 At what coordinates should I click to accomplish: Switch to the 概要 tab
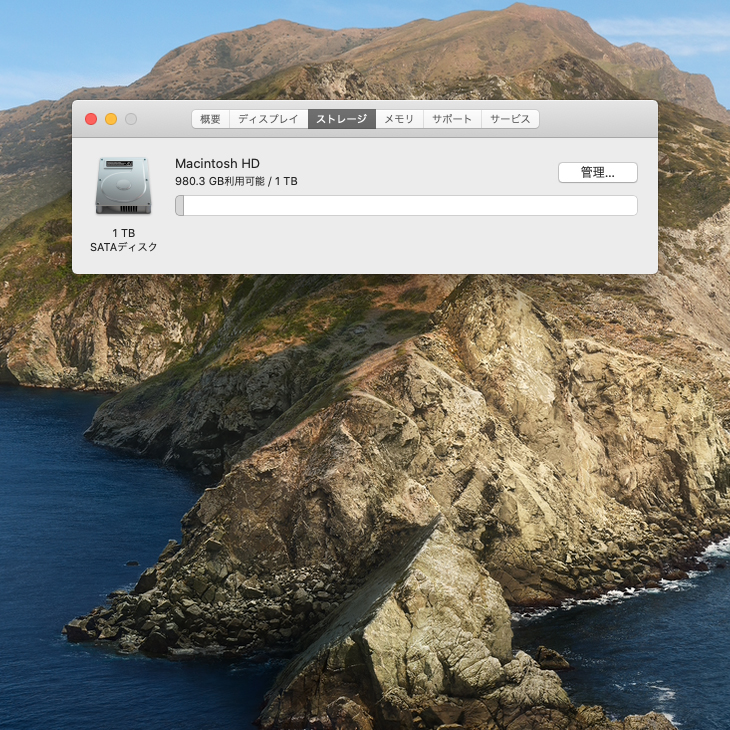210,119
